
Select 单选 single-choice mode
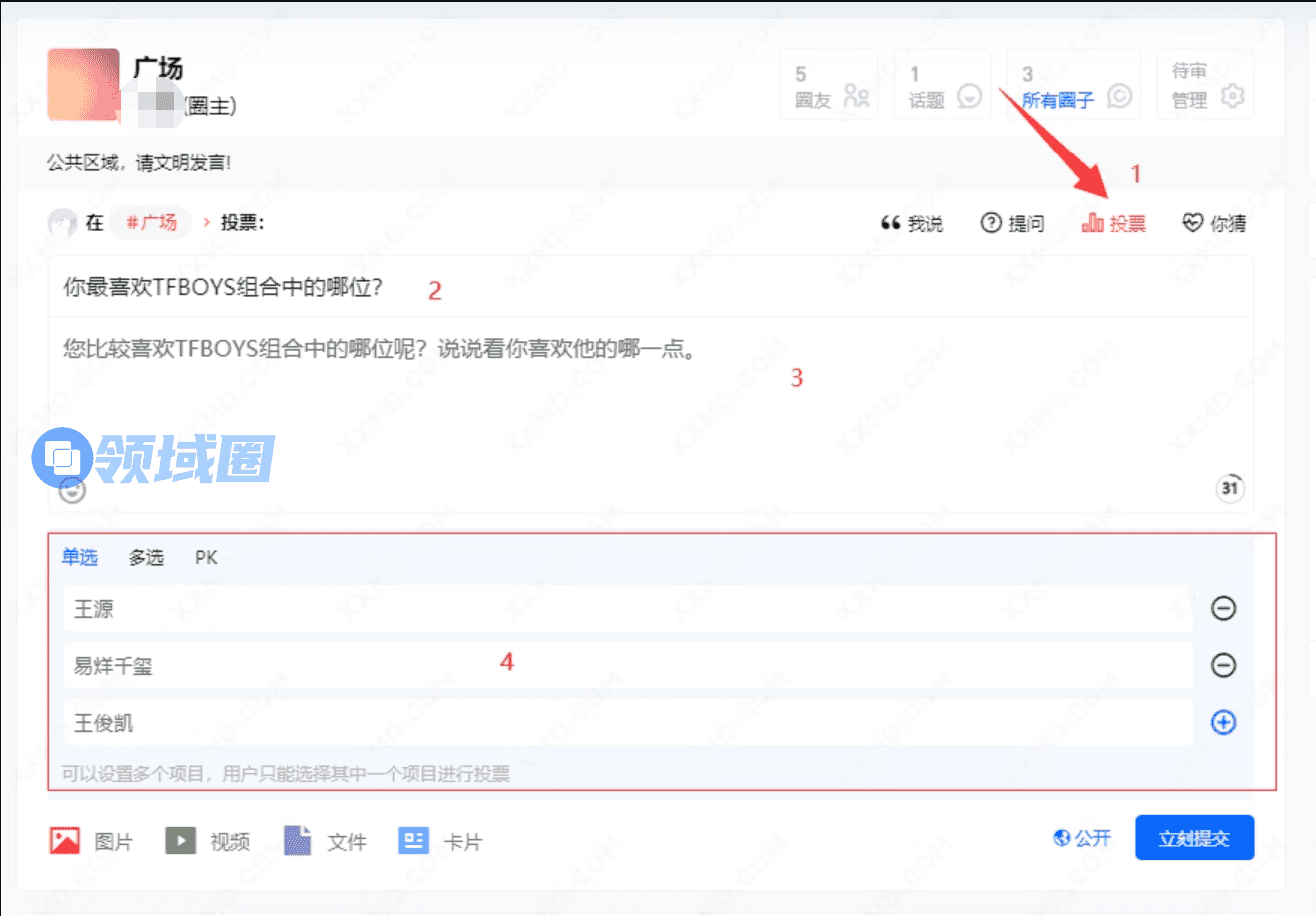[x=80, y=557]
